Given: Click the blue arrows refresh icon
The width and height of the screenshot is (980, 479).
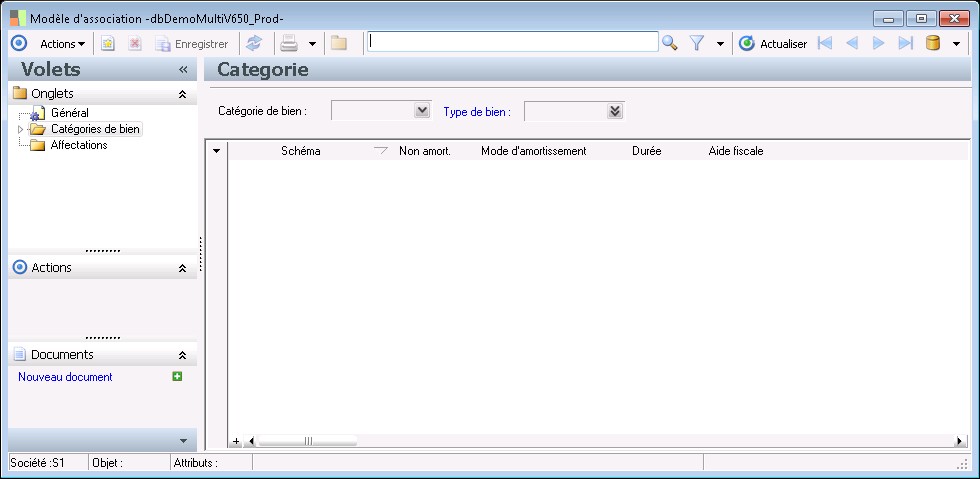Looking at the screenshot, I should coord(254,43).
